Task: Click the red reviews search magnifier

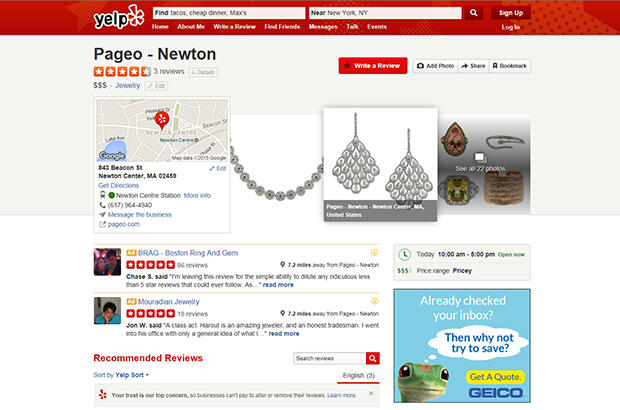Action: [372, 358]
